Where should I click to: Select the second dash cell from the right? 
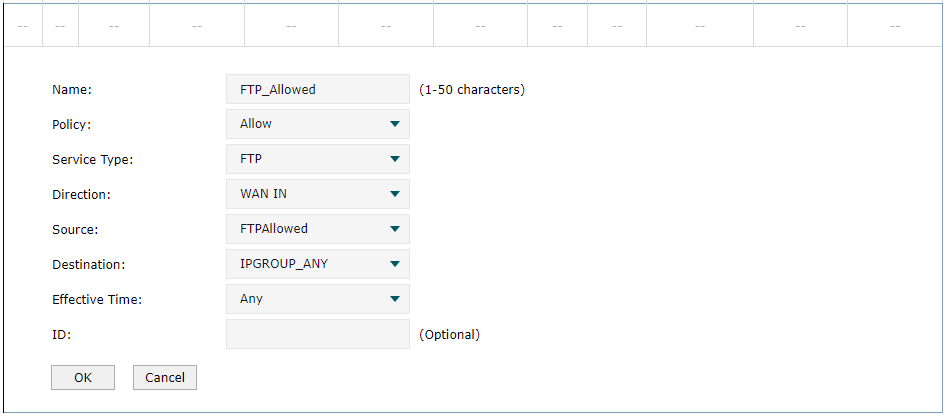pos(800,26)
